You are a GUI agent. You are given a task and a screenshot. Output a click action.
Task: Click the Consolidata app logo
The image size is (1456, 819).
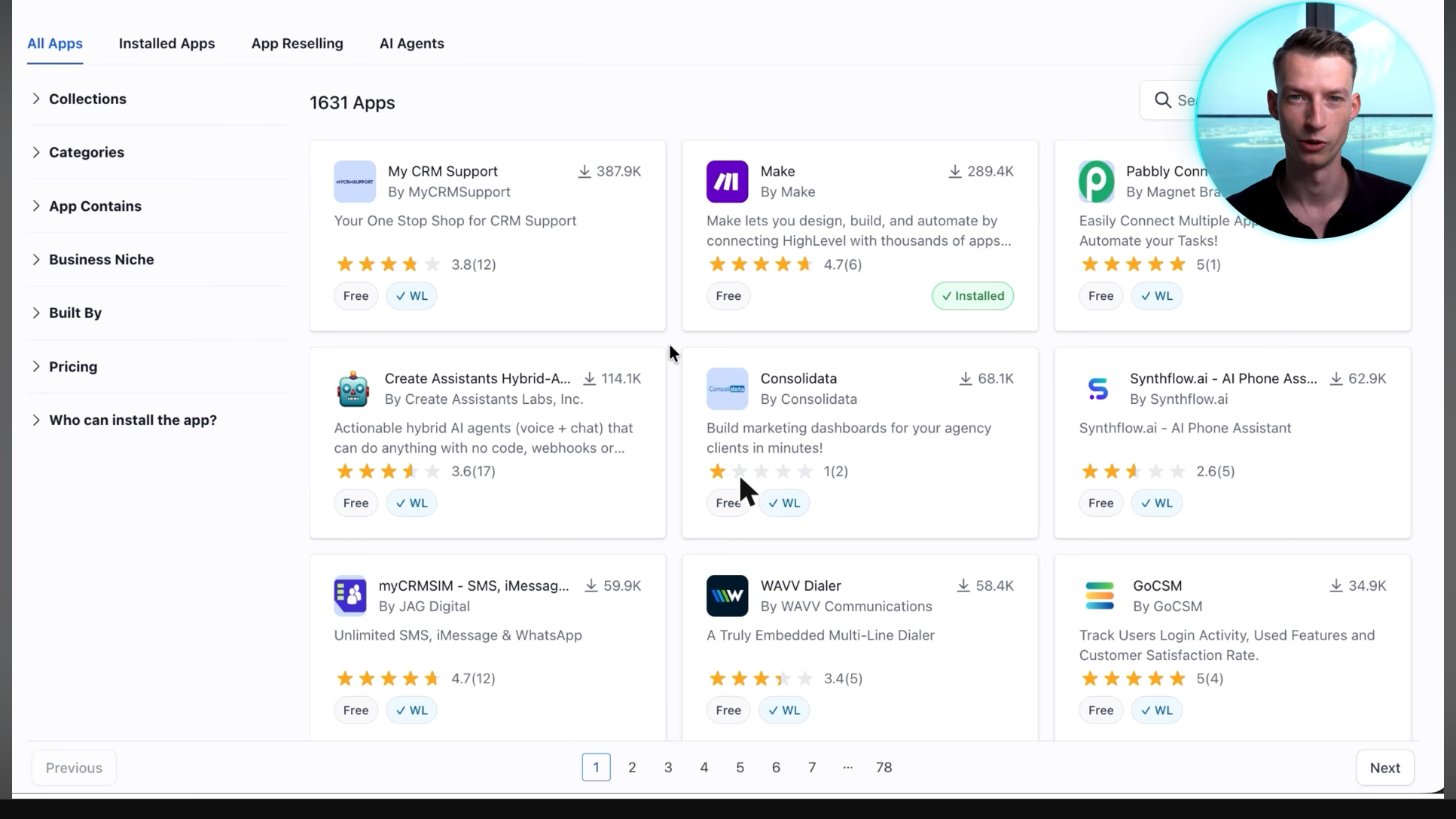click(x=727, y=389)
